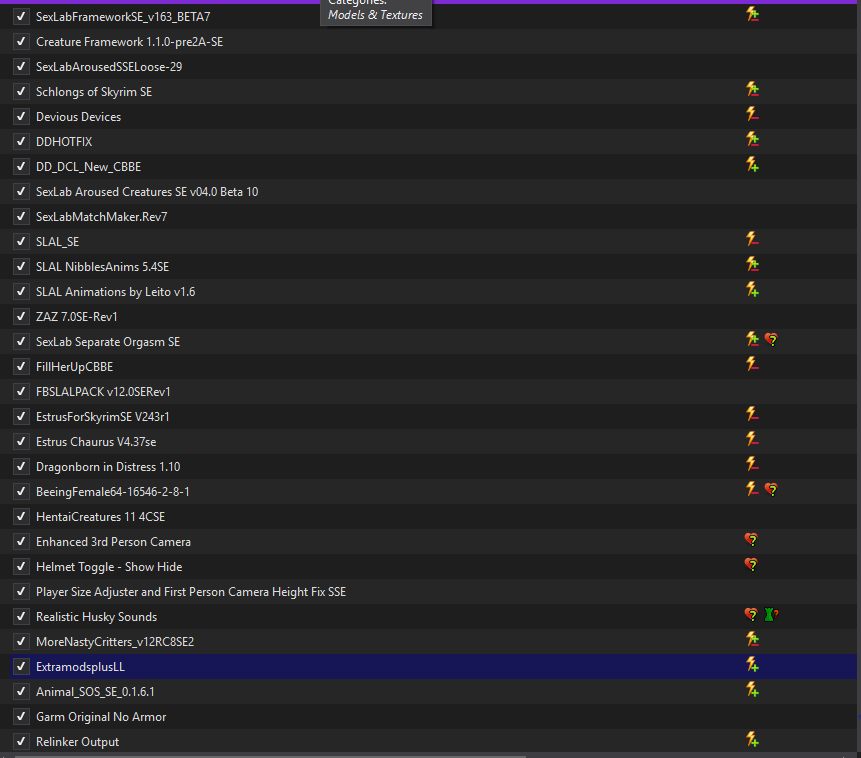861x758 pixels.
Task: Click the conflict lightning icon in the DDHOTFIX row
Action: (x=752, y=139)
